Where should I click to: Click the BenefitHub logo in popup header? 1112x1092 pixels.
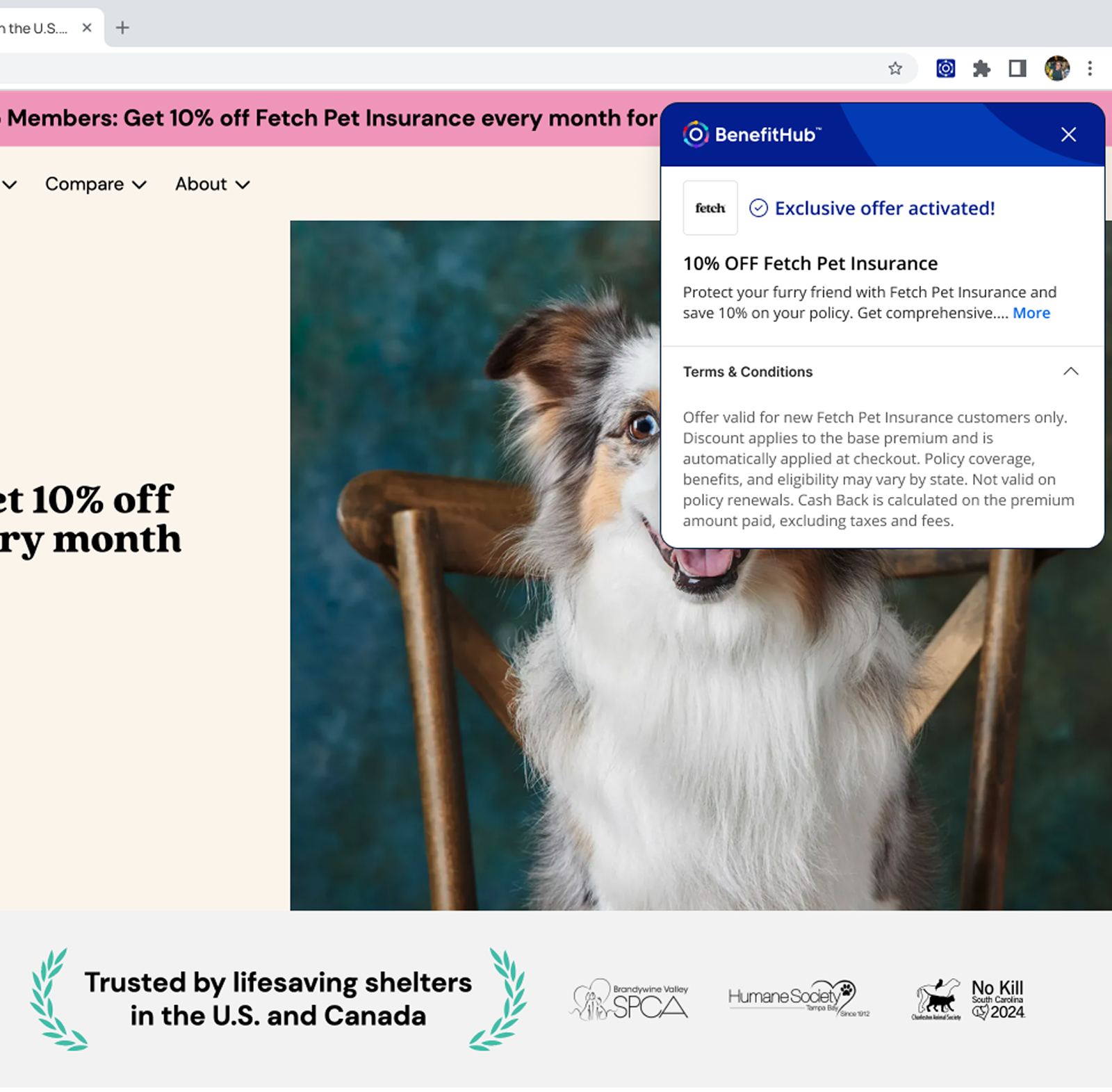tap(752, 134)
